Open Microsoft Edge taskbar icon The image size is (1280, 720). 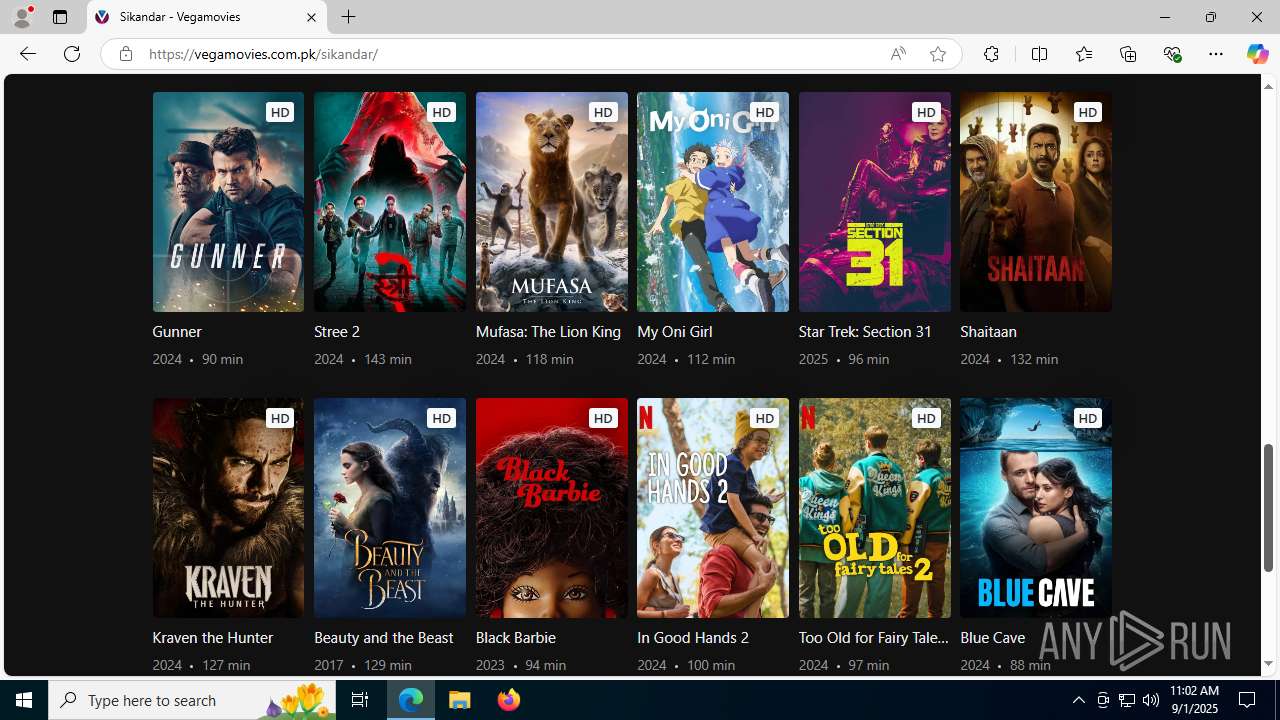411,700
